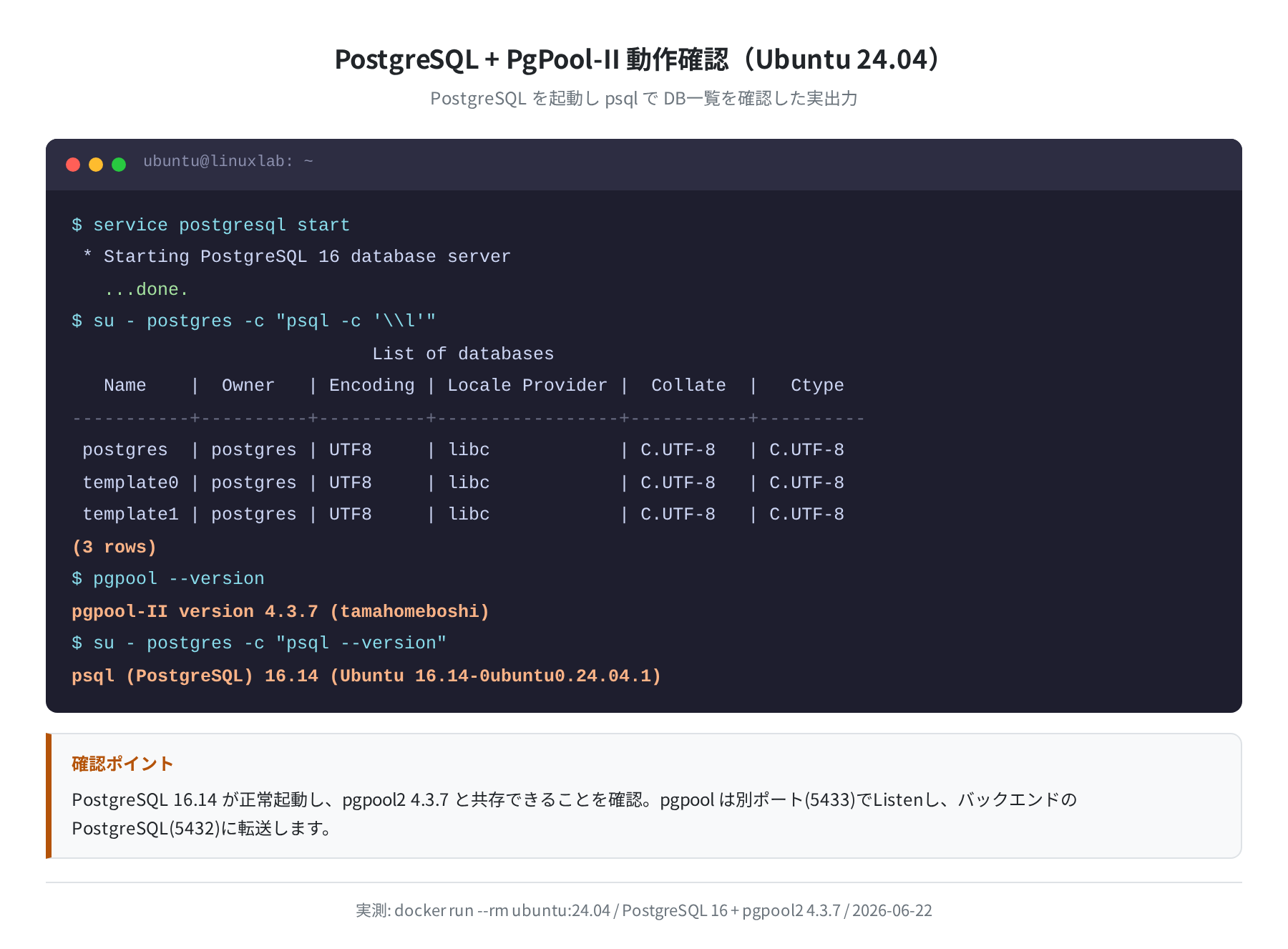This screenshot has width=1288, height=949.
Task: Click the Name column header
Action: (x=125, y=386)
